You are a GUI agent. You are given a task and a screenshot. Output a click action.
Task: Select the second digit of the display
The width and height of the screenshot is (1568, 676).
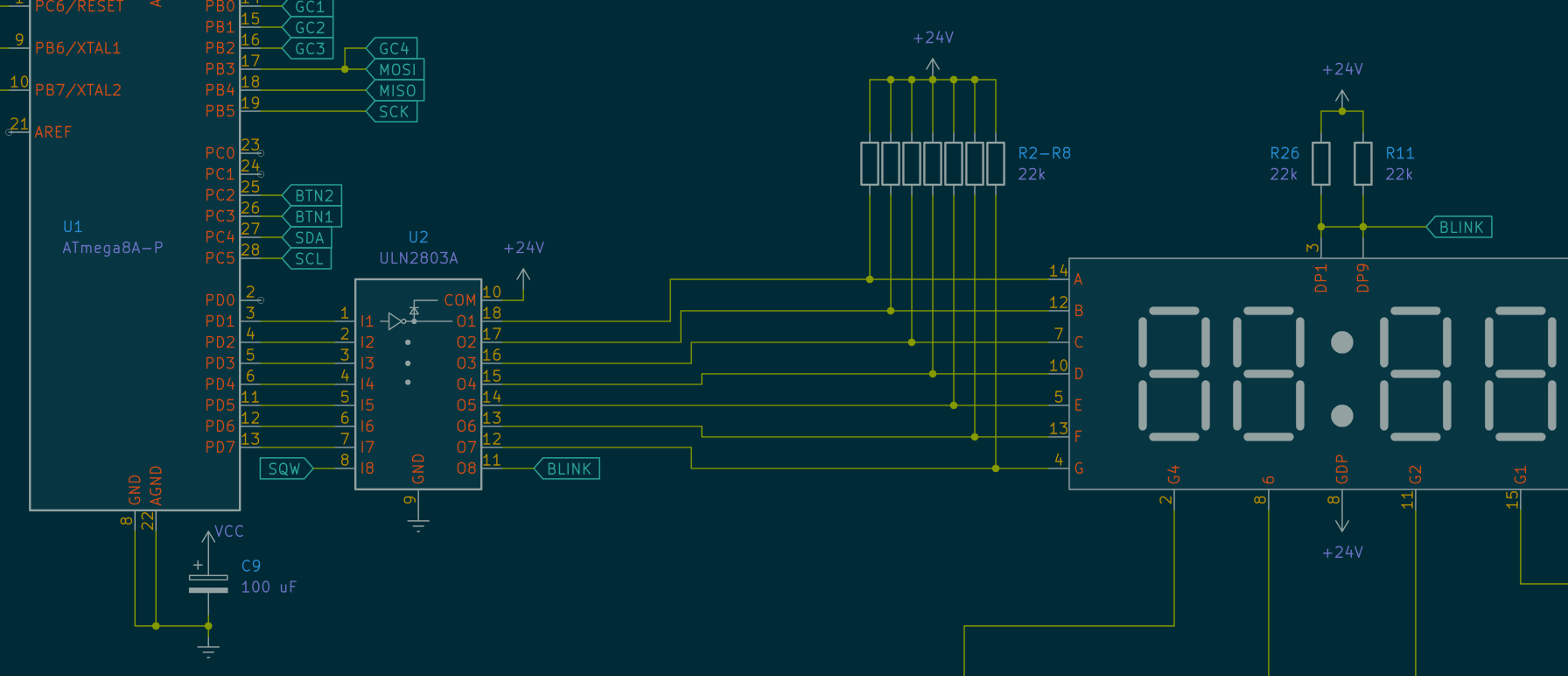pyautogui.click(x=1269, y=374)
